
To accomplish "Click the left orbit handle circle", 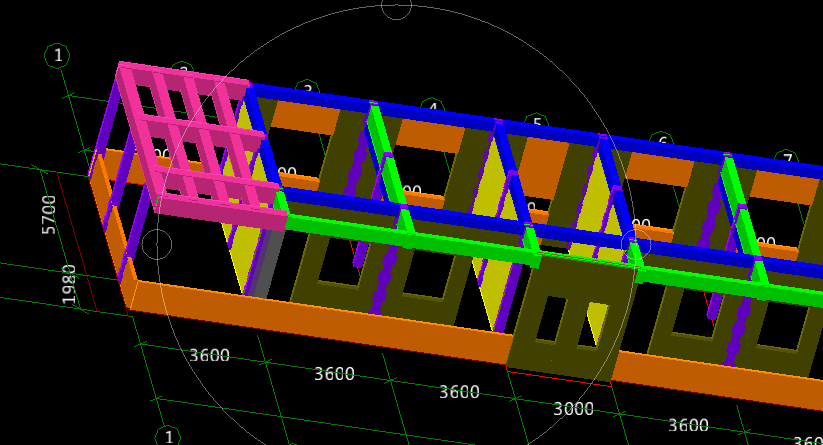I will tap(157, 245).
